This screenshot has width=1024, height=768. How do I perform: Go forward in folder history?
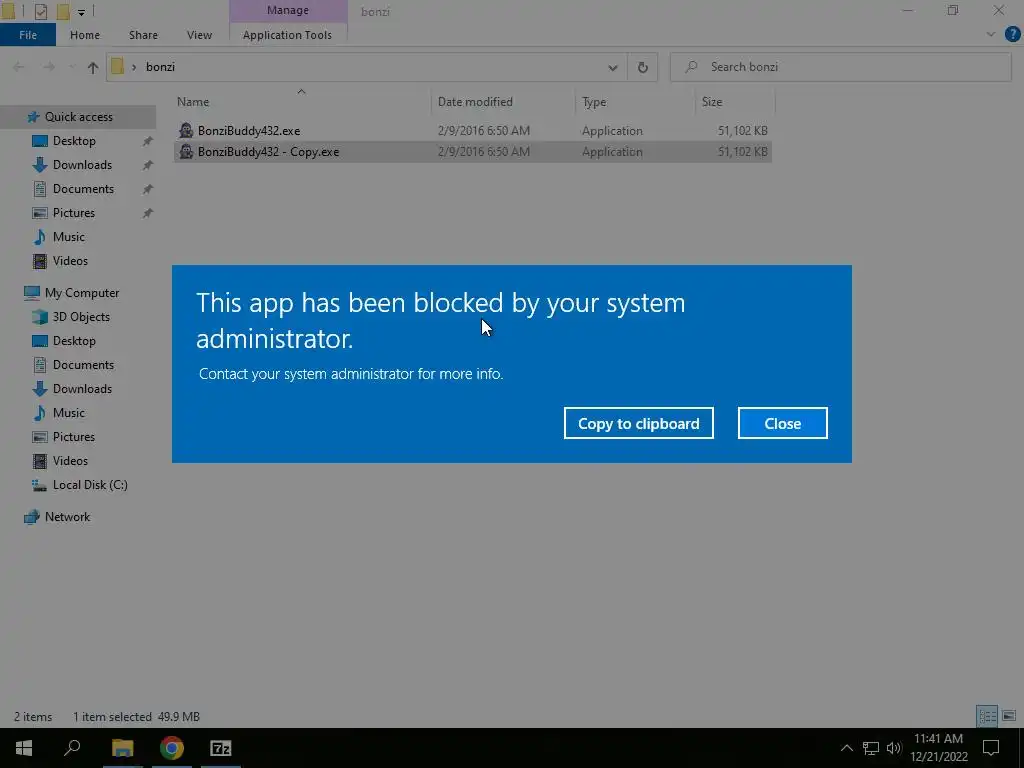[x=49, y=67]
